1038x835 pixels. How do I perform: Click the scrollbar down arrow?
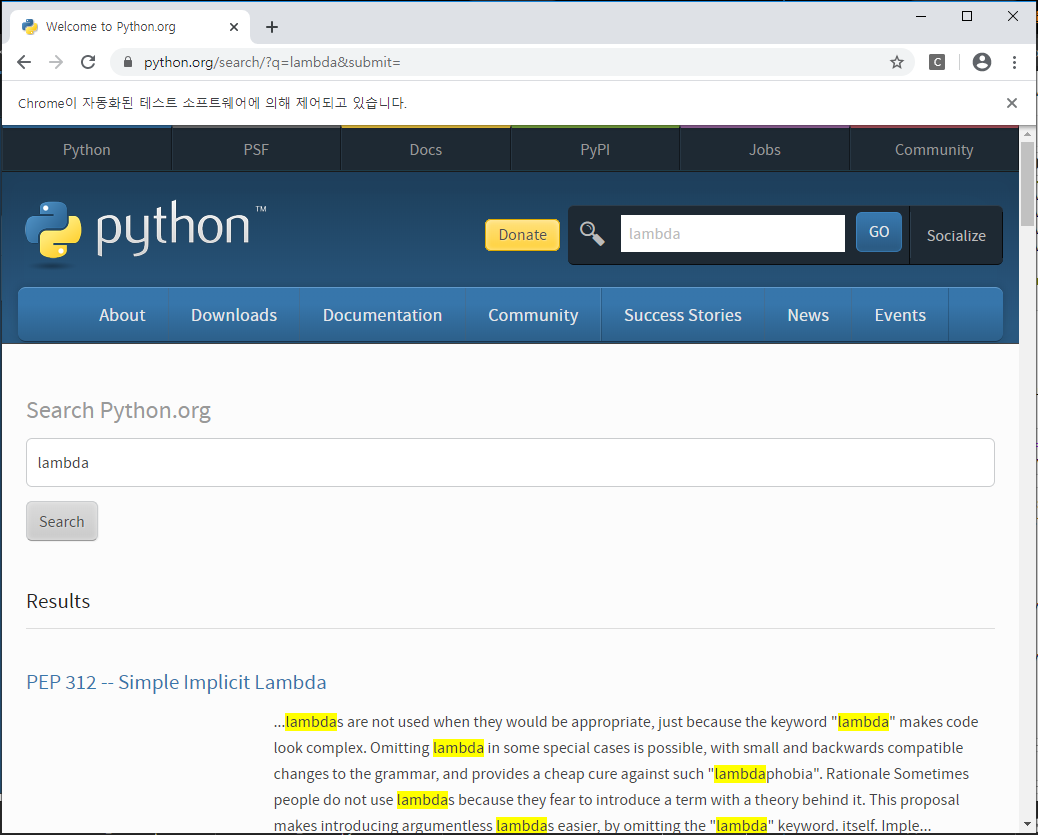pyautogui.click(x=1027, y=824)
